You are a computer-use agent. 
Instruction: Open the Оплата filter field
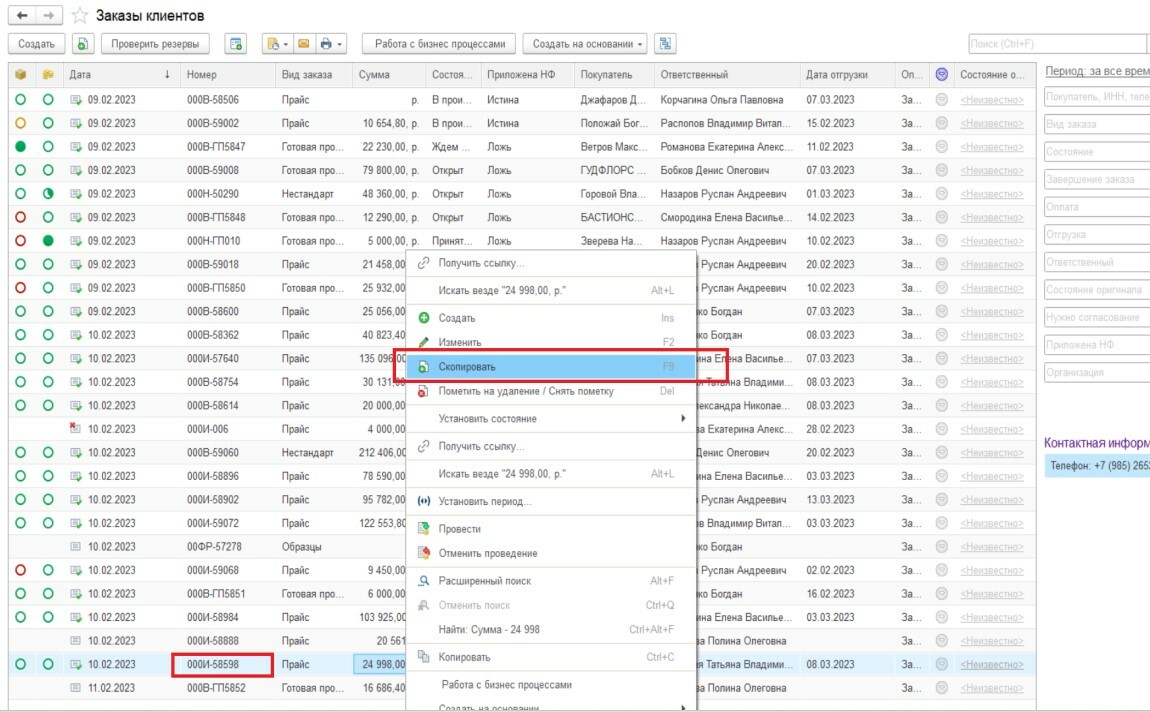(1097, 207)
